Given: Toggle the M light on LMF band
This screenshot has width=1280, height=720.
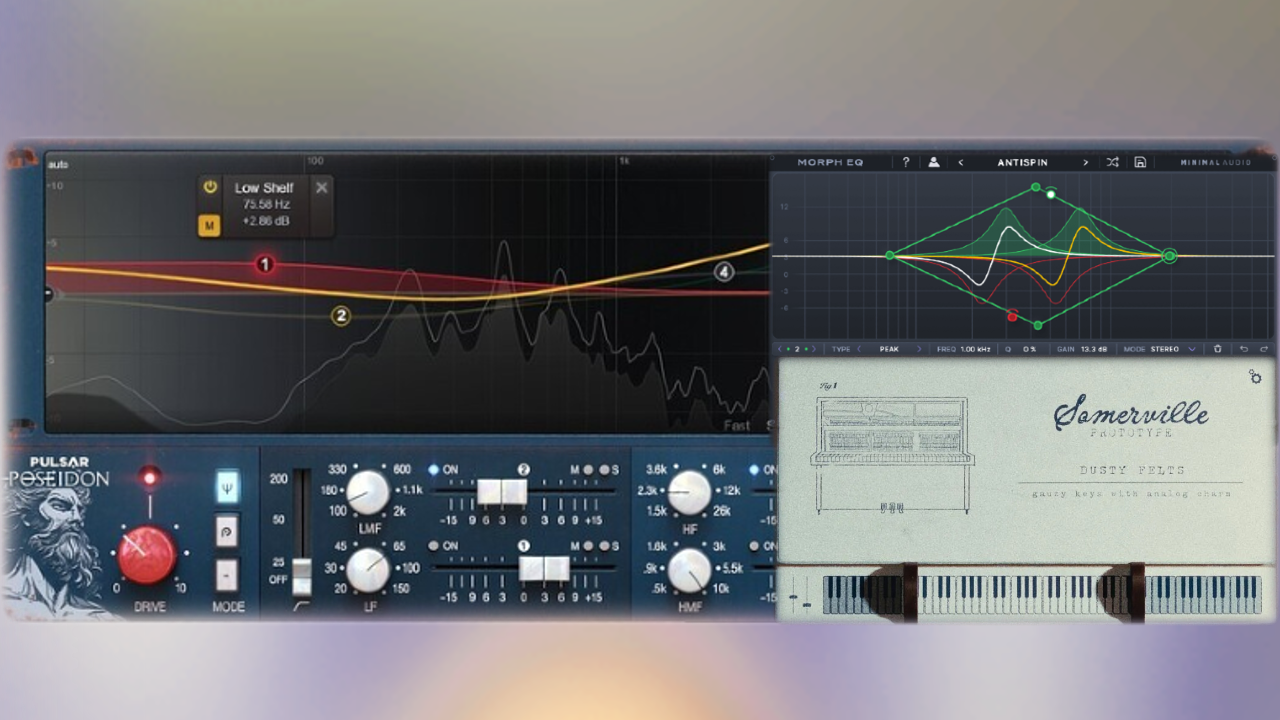Looking at the screenshot, I should point(589,470).
